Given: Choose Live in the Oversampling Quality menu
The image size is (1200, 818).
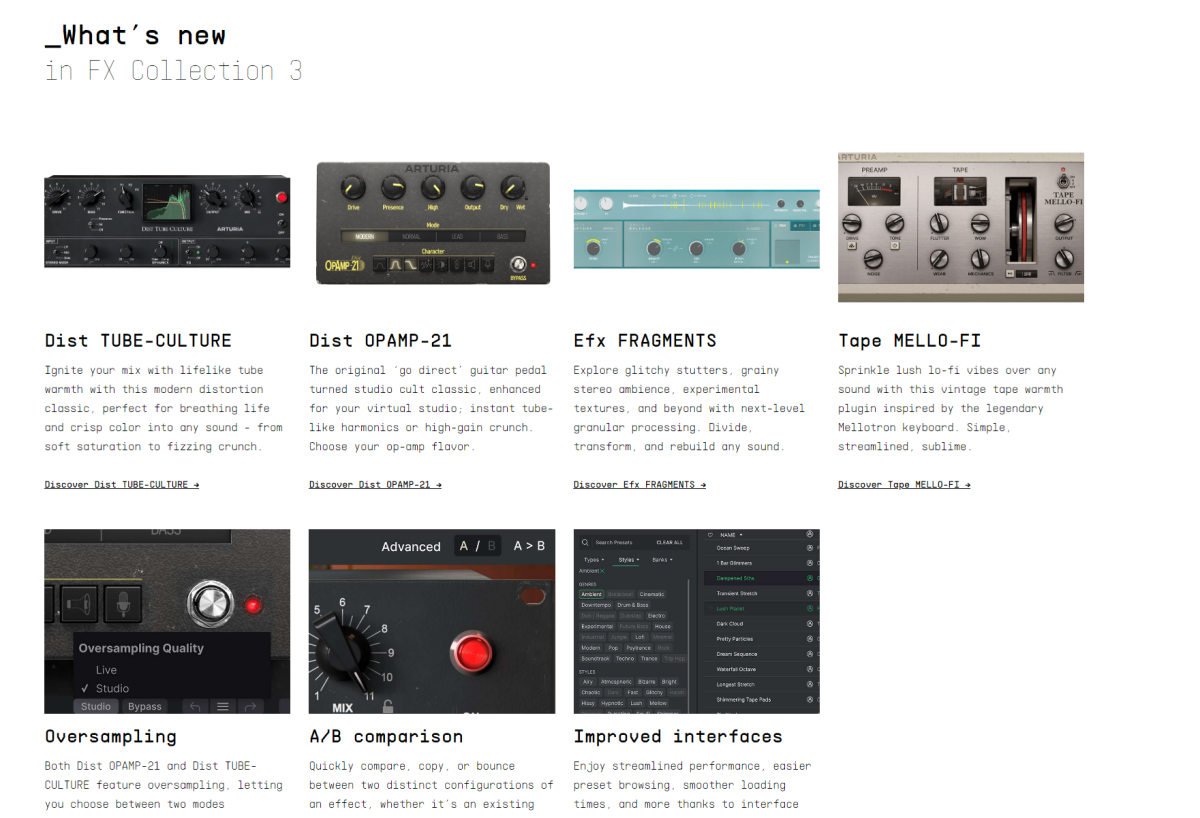Looking at the screenshot, I should (106, 670).
